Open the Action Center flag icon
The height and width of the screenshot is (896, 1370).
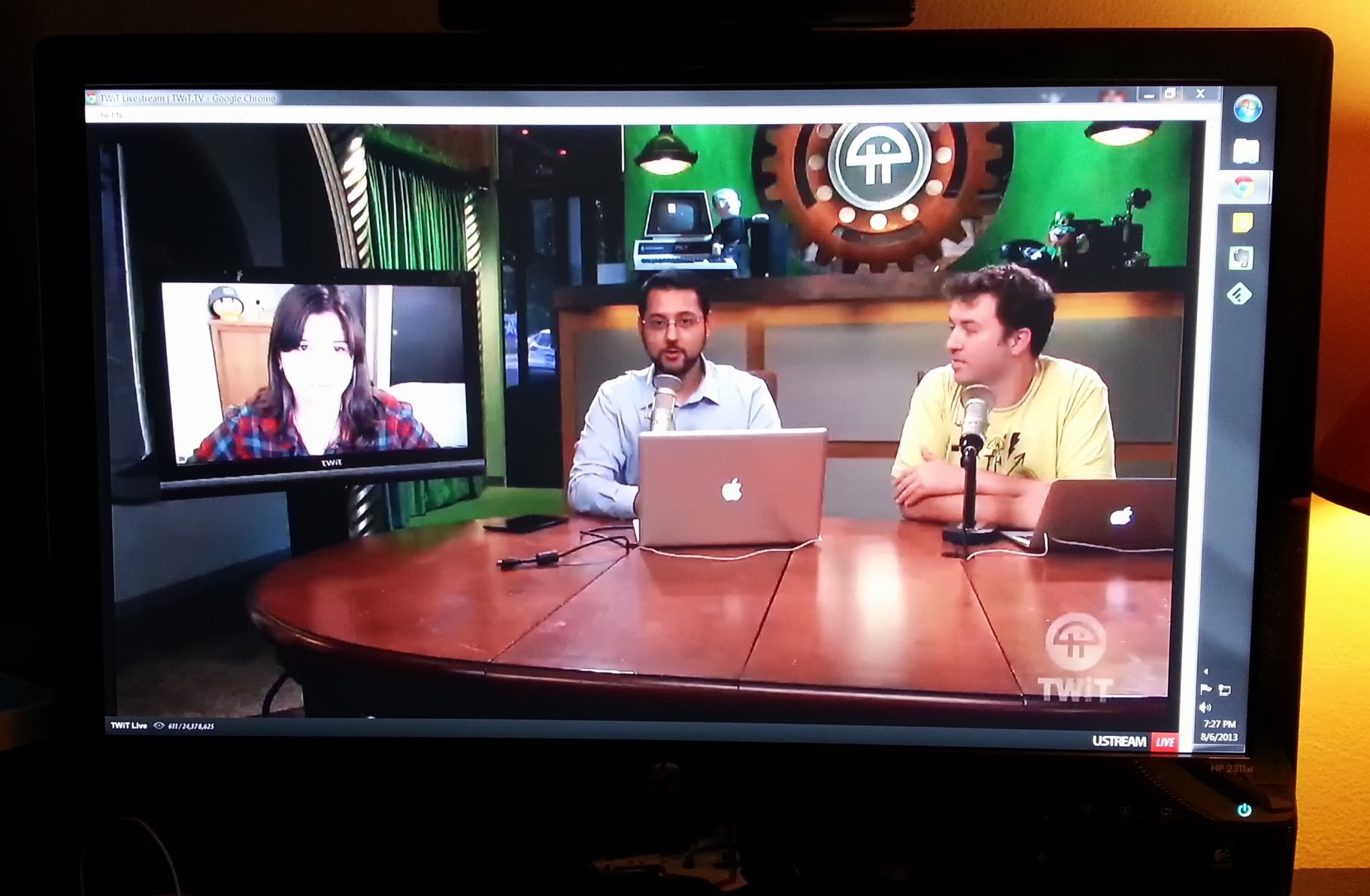pyautogui.click(x=1206, y=689)
